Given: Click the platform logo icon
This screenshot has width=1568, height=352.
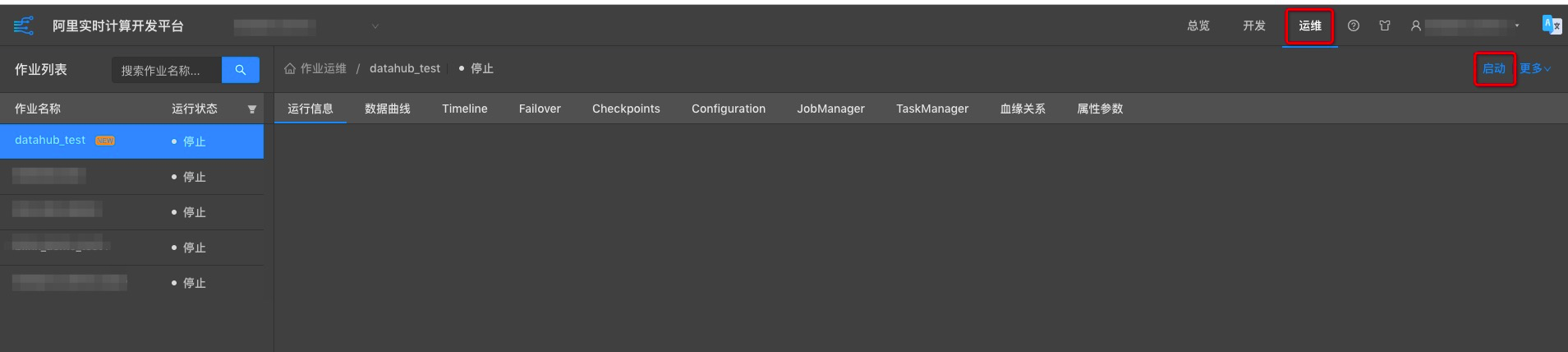Looking at the screenshot, I should click(x=25, y=26).
